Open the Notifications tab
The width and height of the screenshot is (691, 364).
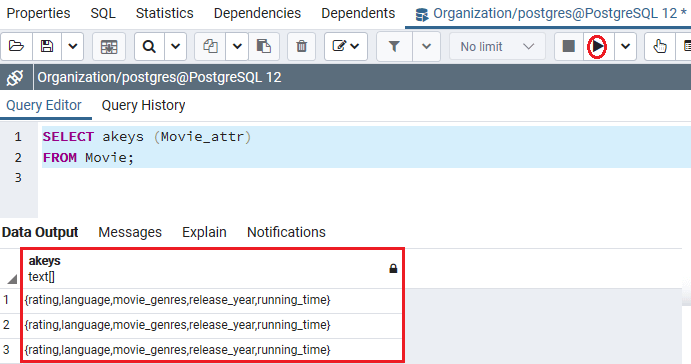pyautogui.click(x=286, y=232)
